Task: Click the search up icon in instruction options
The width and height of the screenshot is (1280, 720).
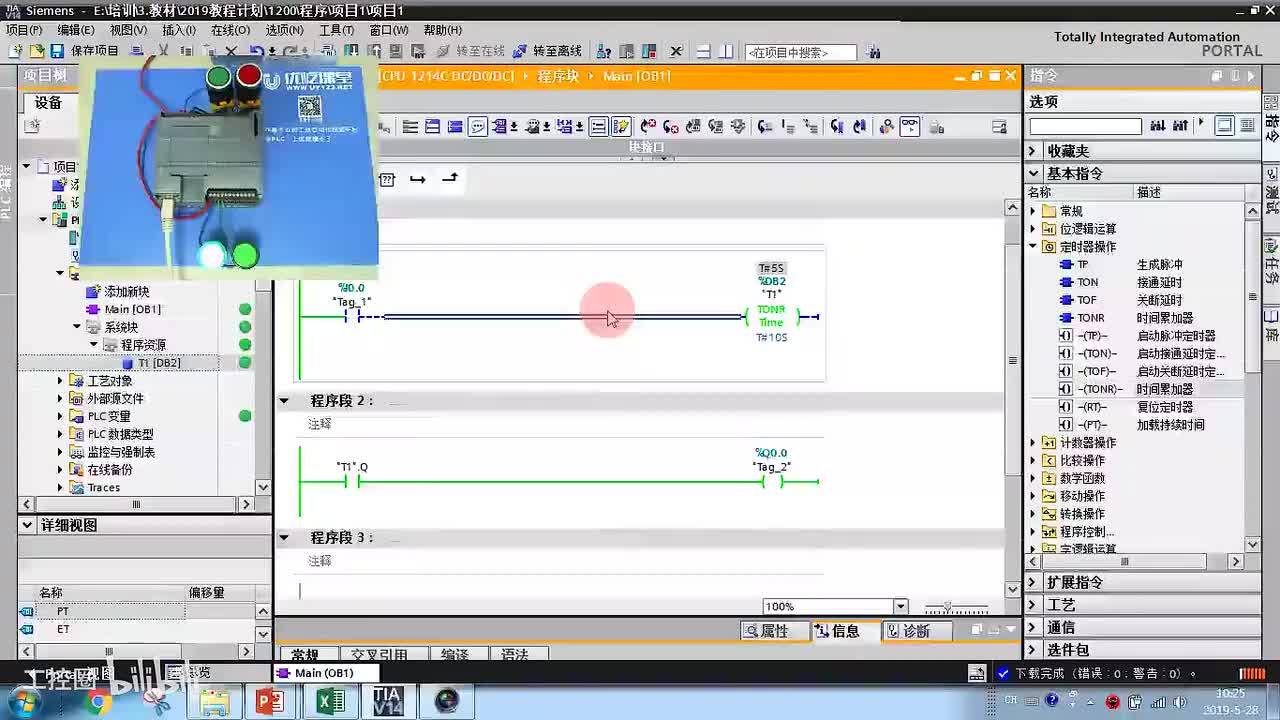Action: (1181, 126)
